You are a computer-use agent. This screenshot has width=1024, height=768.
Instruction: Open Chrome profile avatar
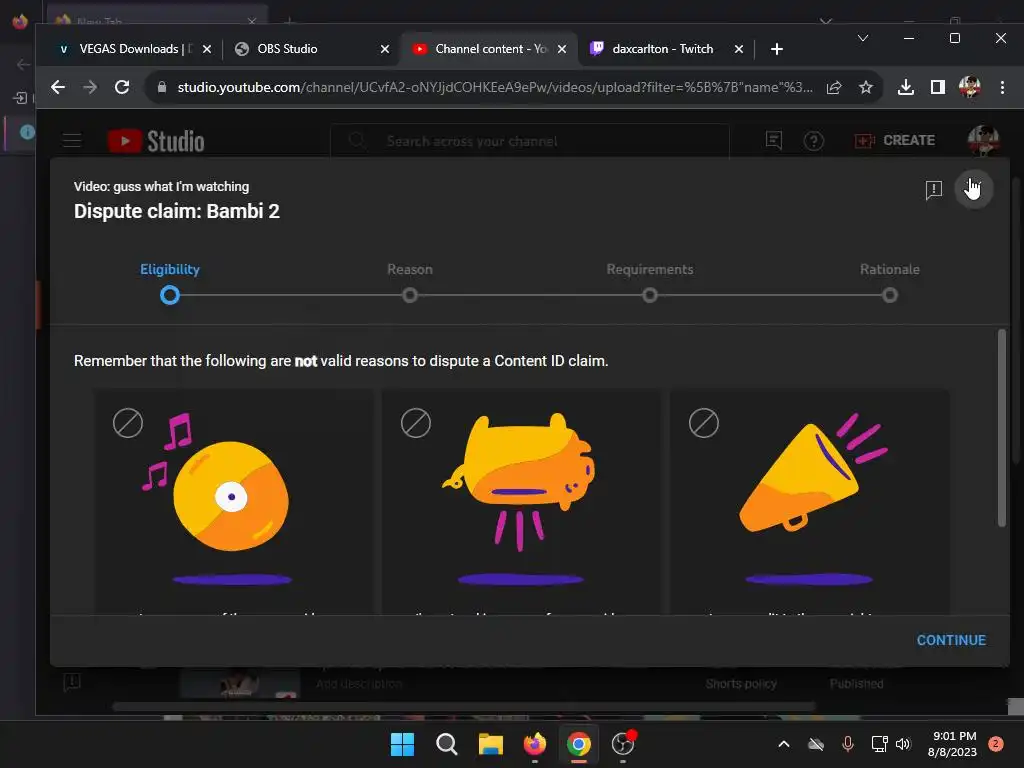[969, 87]
